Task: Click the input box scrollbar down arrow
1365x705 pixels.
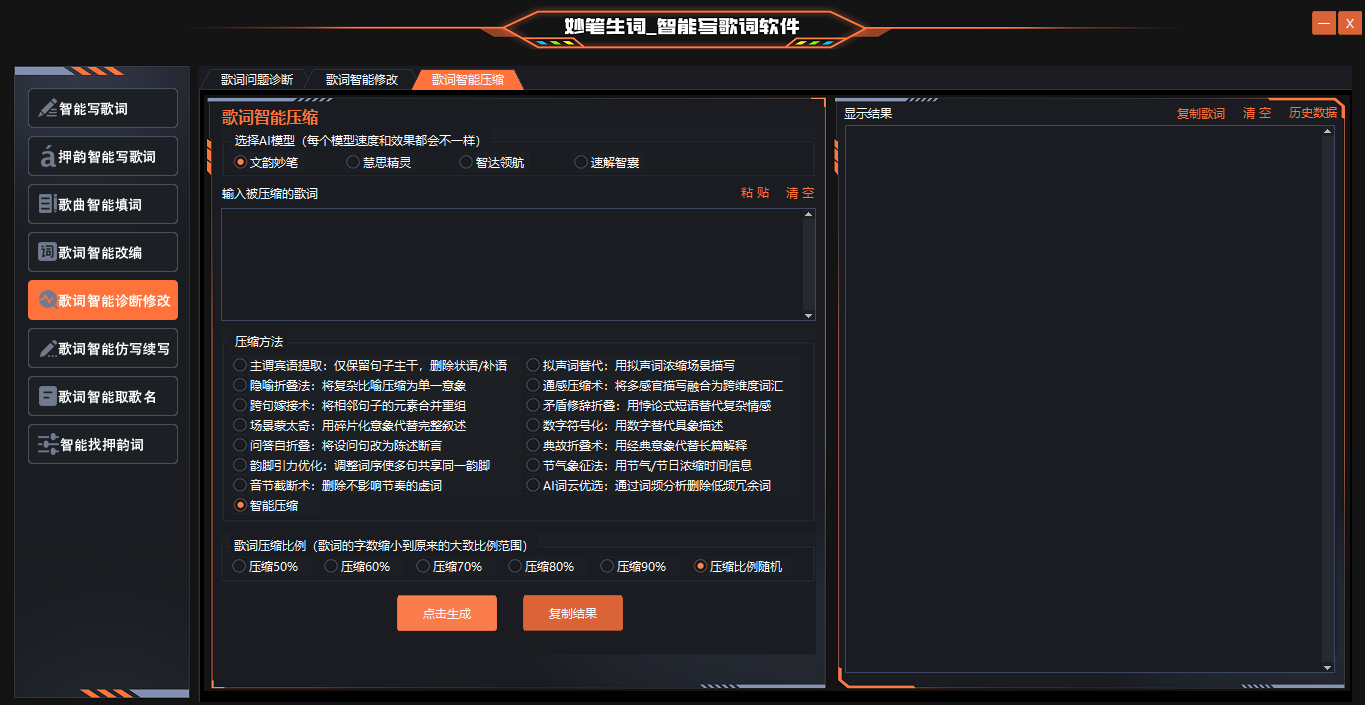Action: point(809,314)
